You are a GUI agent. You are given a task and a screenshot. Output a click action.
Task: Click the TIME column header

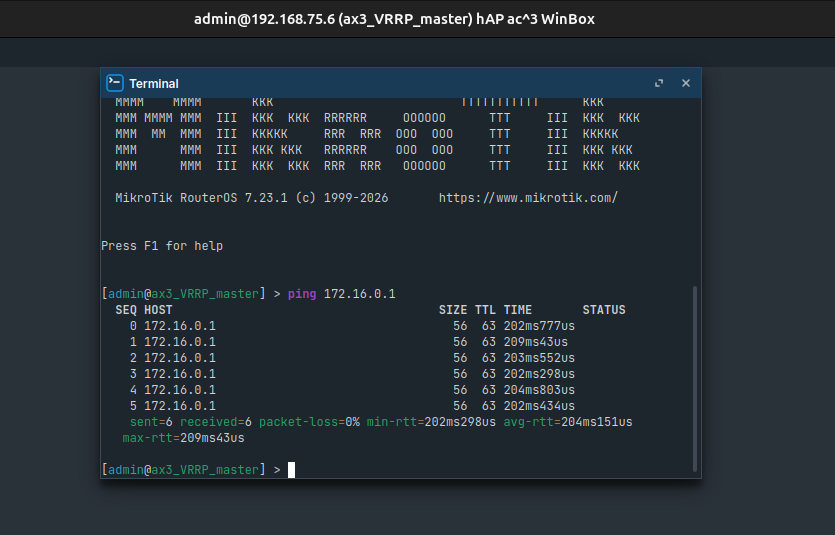point(518,310)
